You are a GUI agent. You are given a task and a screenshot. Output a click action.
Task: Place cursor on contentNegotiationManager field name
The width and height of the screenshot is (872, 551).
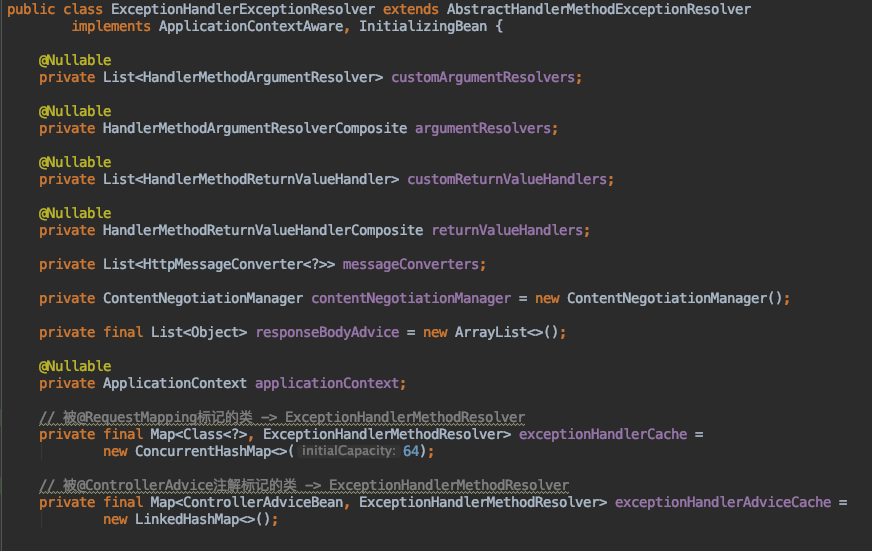point(410,298)
